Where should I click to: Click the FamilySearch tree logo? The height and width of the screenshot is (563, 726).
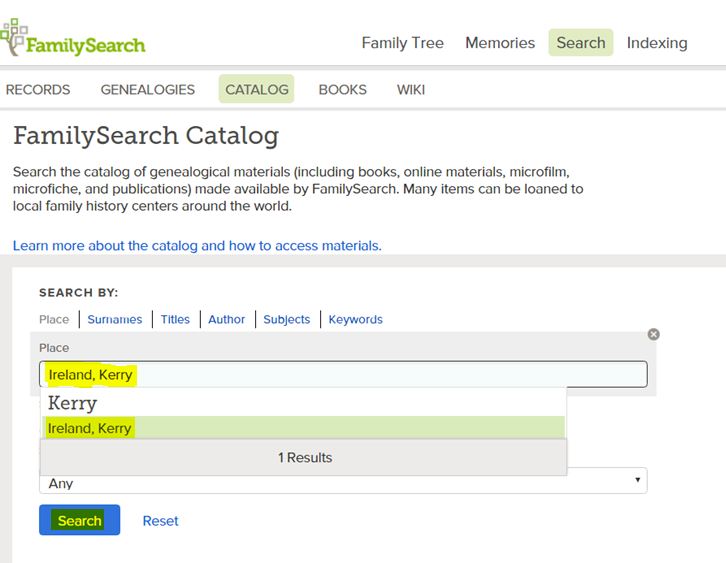[73, 38]
